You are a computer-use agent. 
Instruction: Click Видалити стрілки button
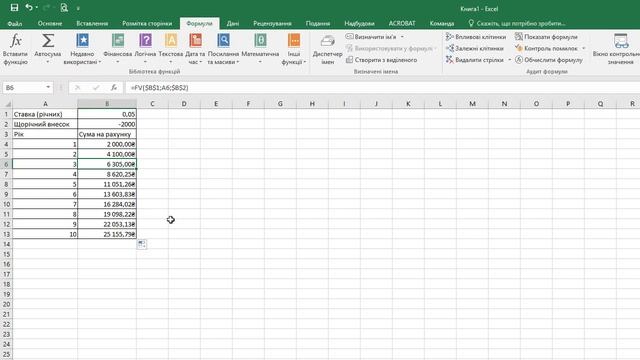click(475, 60)
